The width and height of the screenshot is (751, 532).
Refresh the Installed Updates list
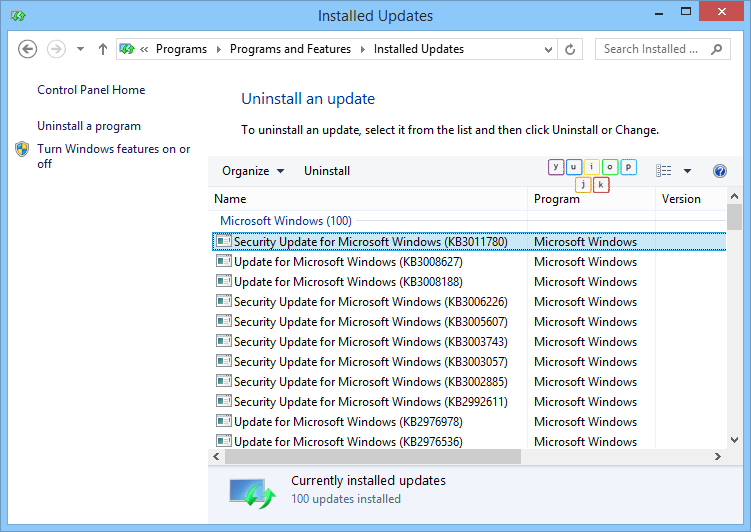570,49
